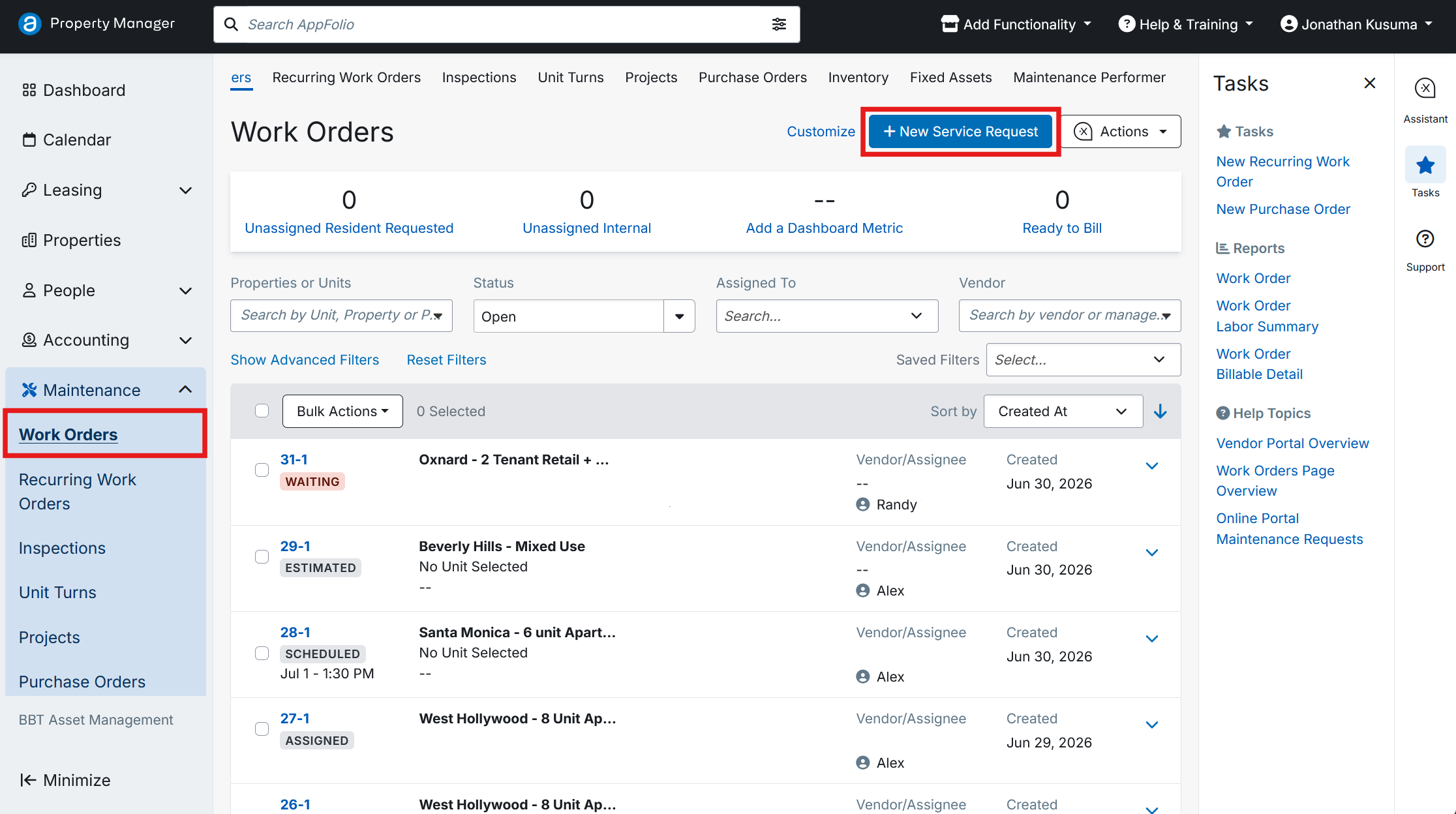The image size is (1456, 814).
Task: Check the box for work order 28-1
Action: point(262,653)
